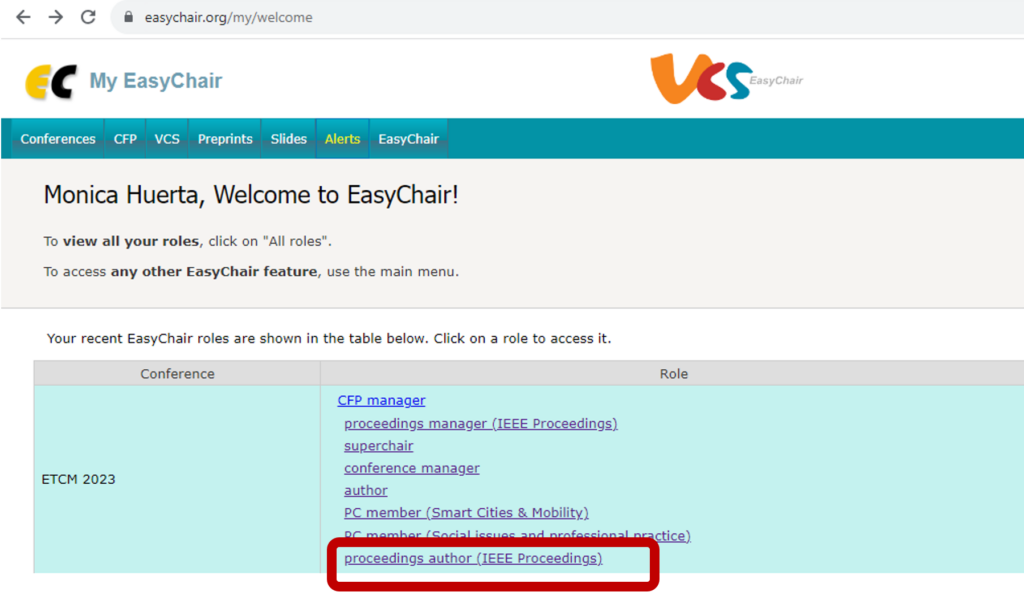Screen dimensions: 1024x608
Task: Click the My EasyChair title text
Action: (155, 81)
